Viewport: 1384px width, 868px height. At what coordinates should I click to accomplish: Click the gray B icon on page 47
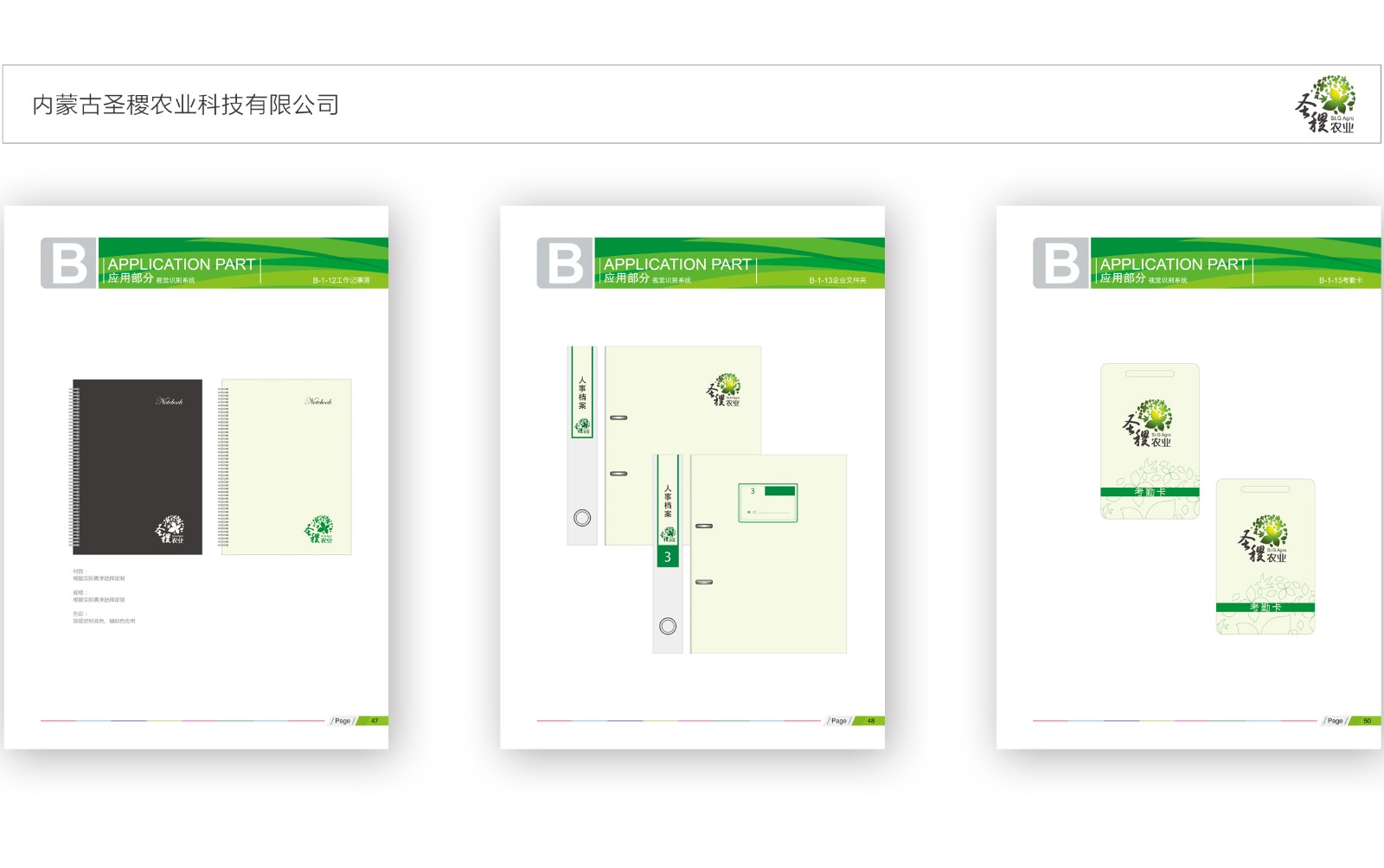pyautogui.click(x=68, y=263)
